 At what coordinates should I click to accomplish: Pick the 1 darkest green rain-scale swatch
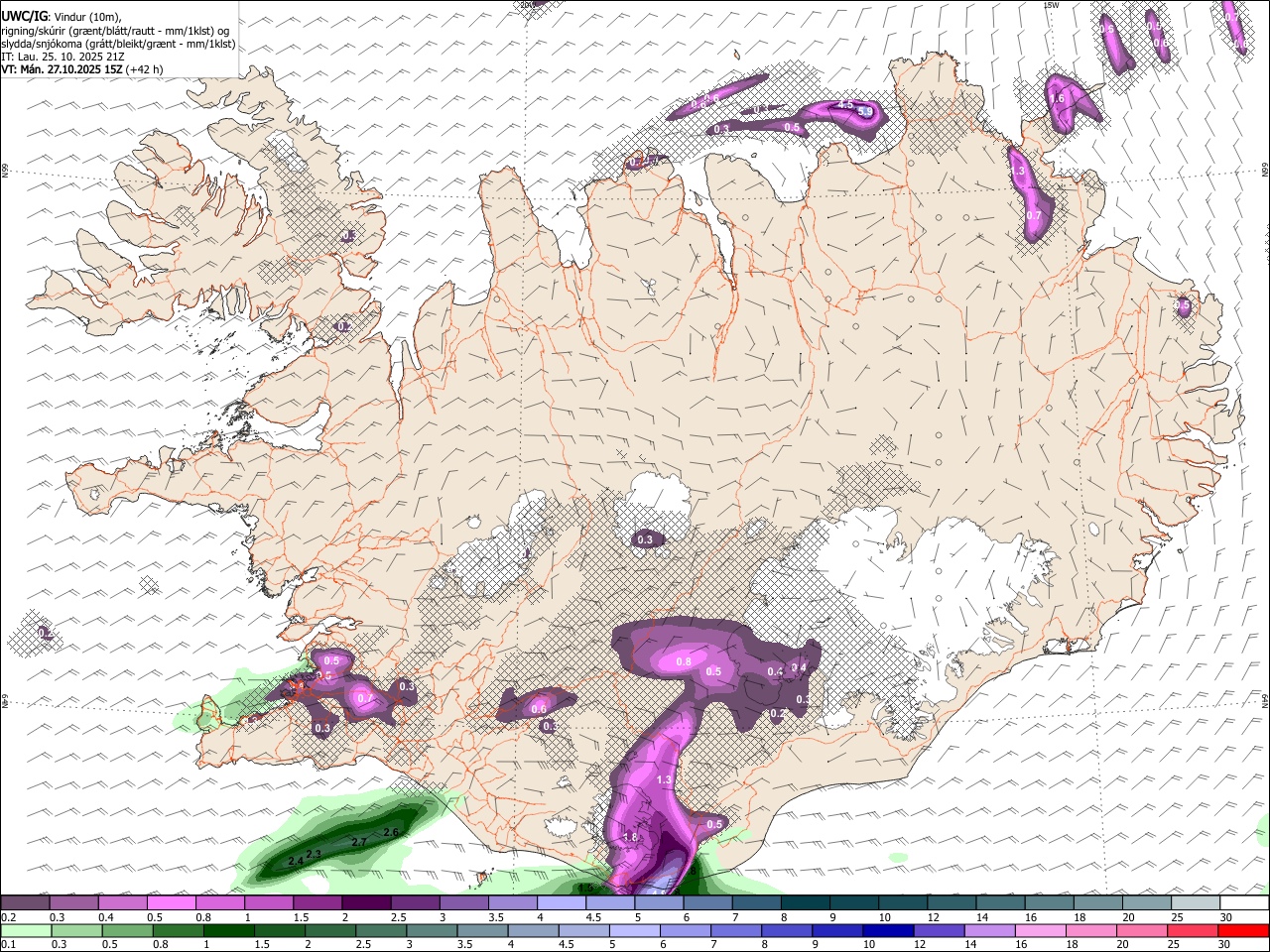(x=227, y=930)
